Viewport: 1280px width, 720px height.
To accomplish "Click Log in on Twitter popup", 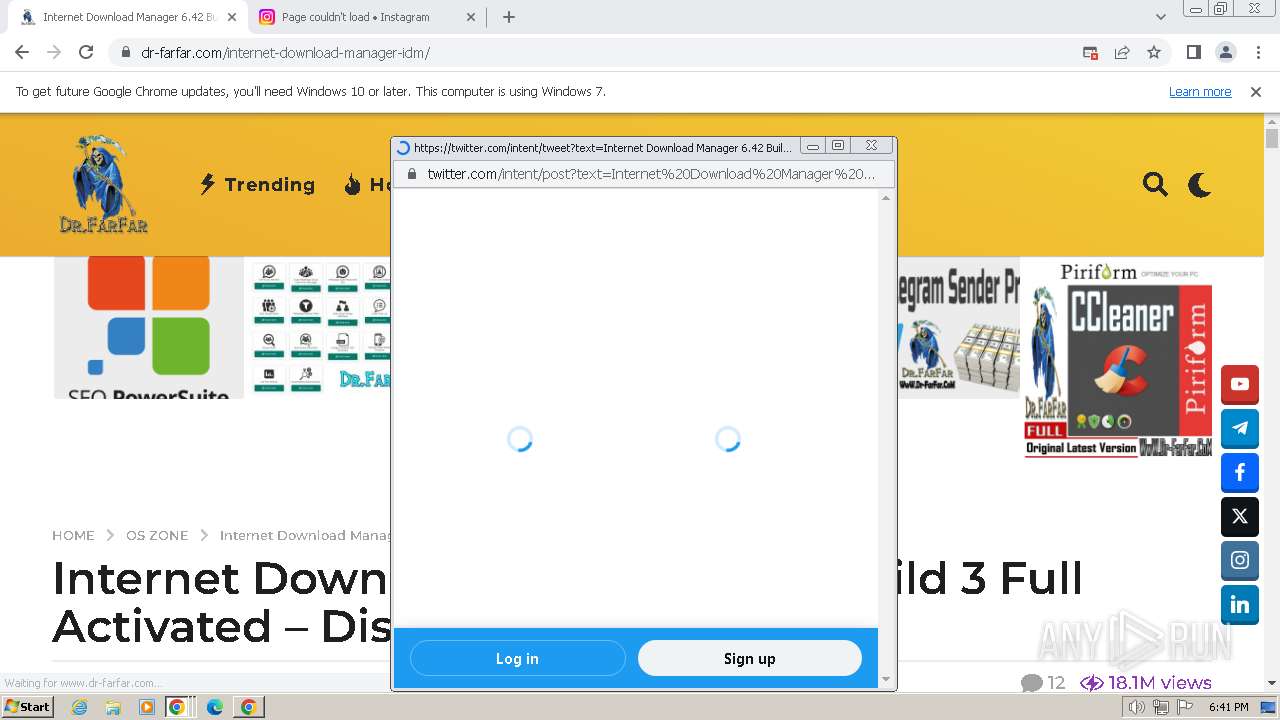I will [517, 658].
